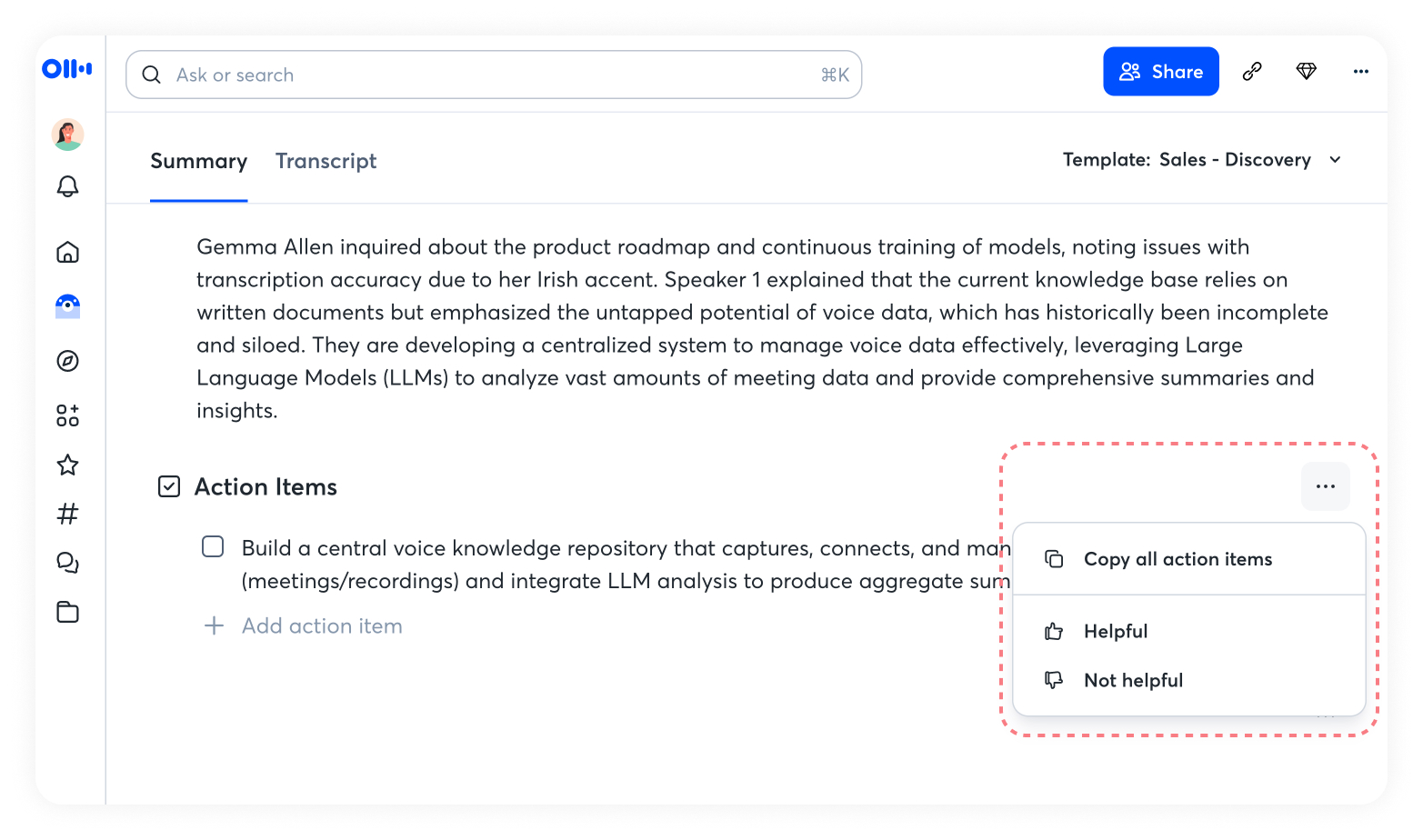The height and width of the screenshot is (840, 1423).
Task: Mark action items as Not helpful
Action: [x=1133, y=680]
